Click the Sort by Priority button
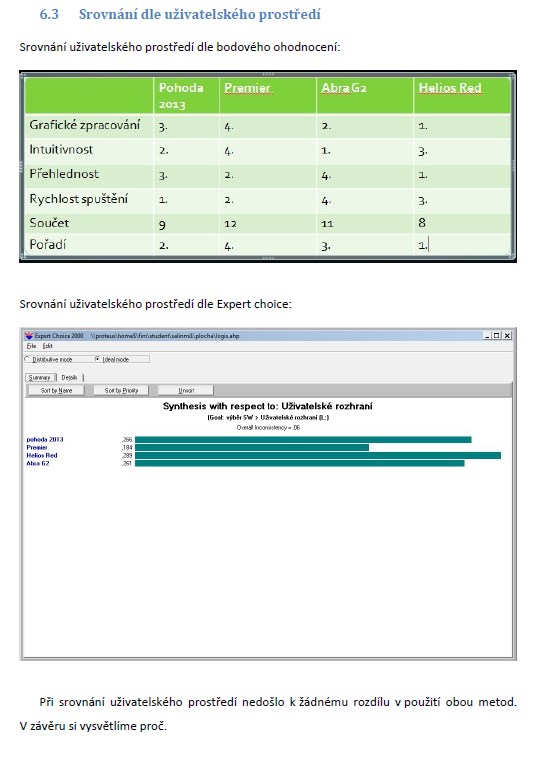The height and width of the screenshot is (760, 538). [121, 390]
